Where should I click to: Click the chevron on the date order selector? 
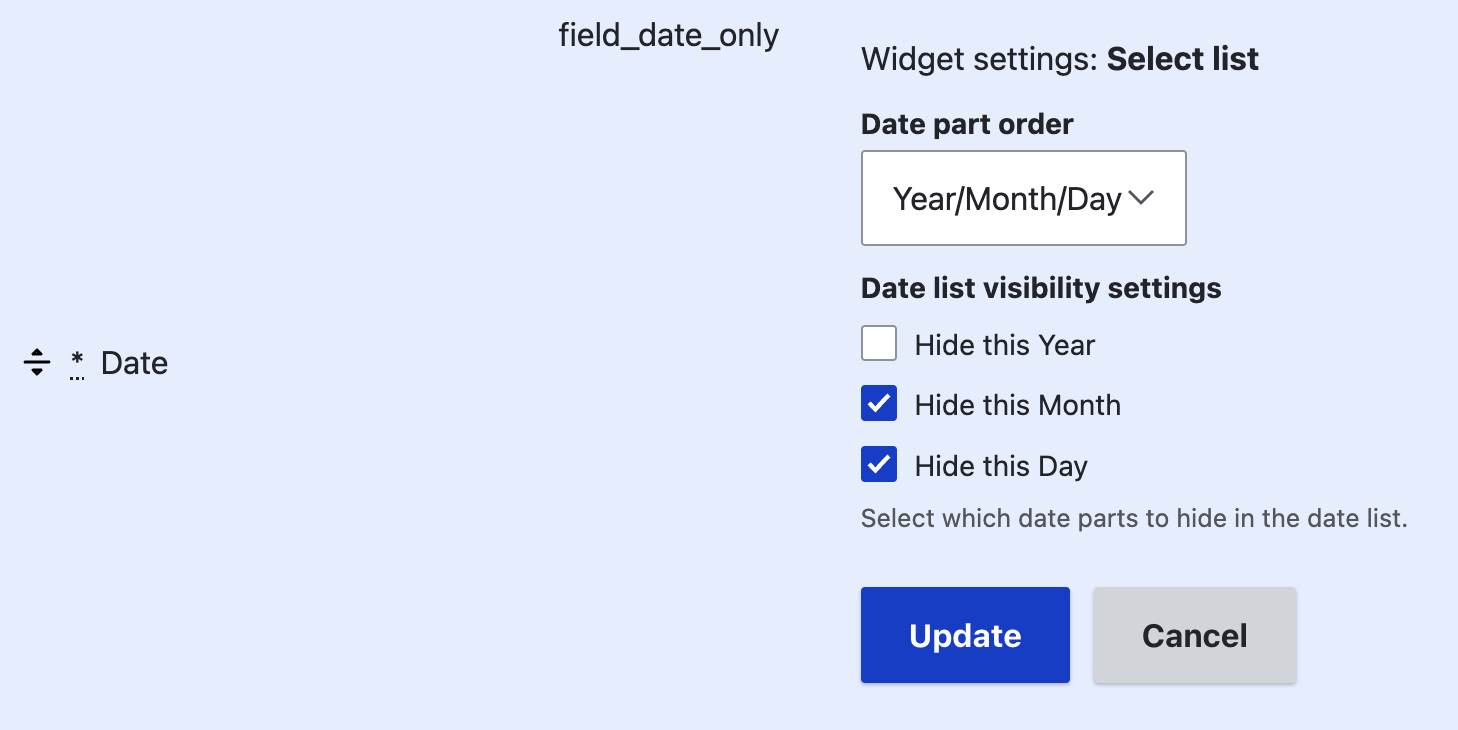(1140, 198)
